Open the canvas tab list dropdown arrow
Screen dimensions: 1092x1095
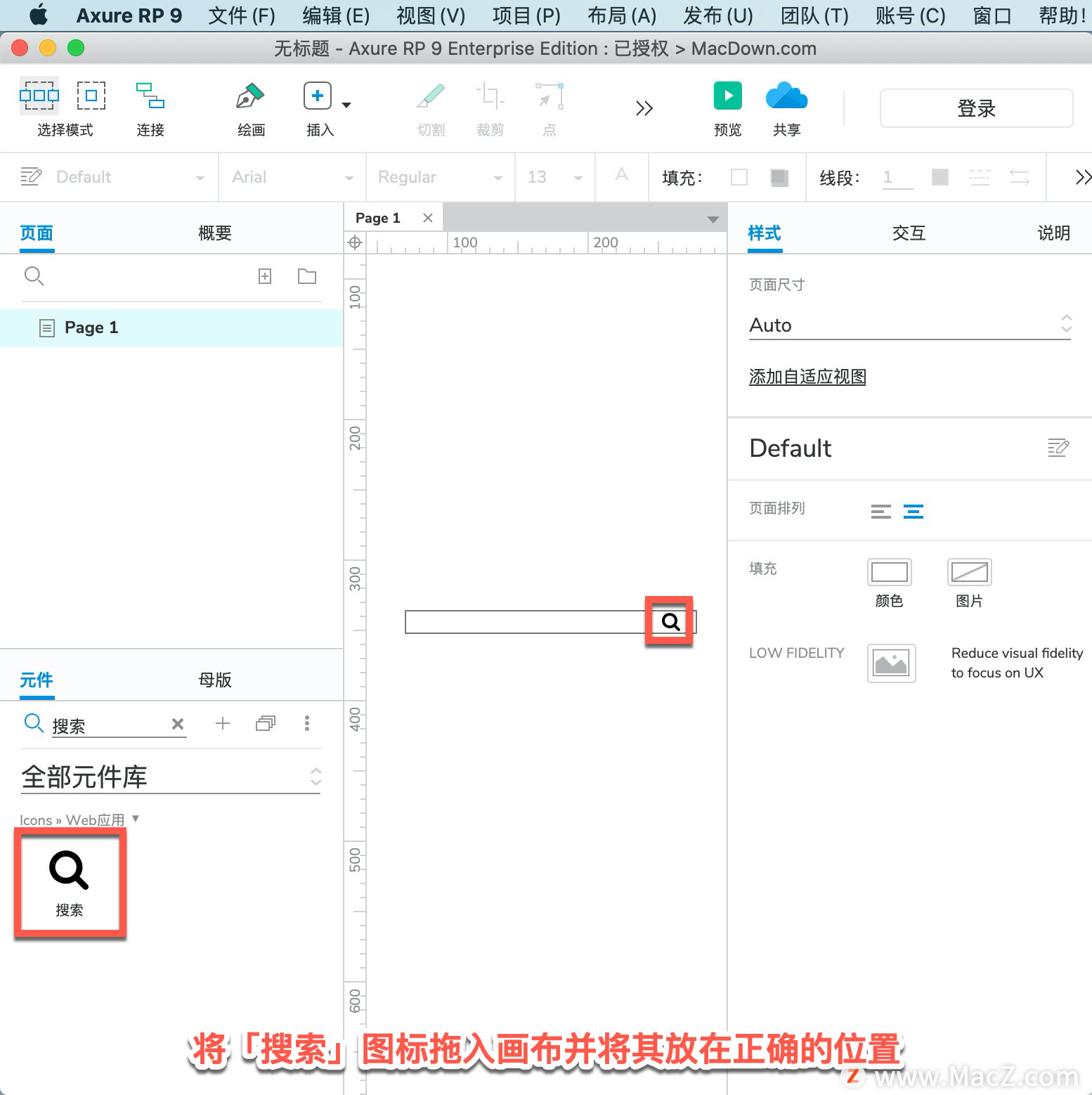713,219
